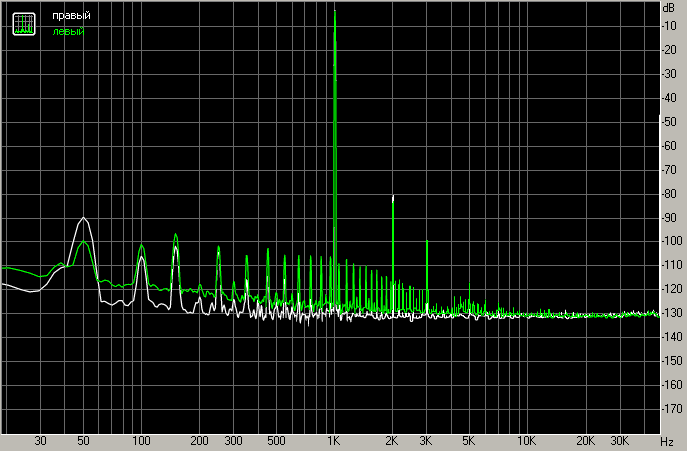
Task: Click the 1K frequency axis label
Action: click(333, 440)
